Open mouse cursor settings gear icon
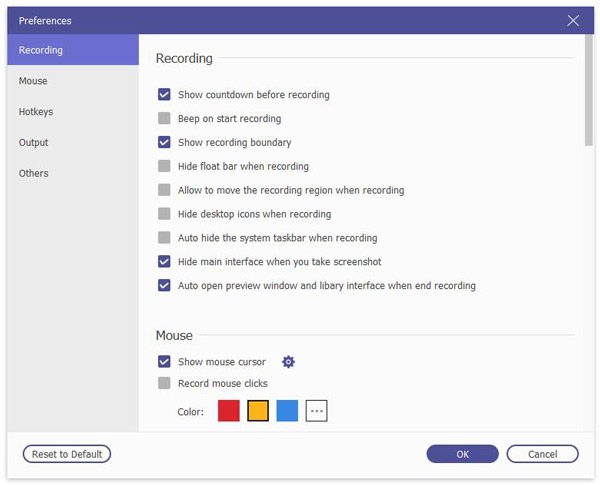The height and width of the screenshot is (485, 600). (289, 362)
